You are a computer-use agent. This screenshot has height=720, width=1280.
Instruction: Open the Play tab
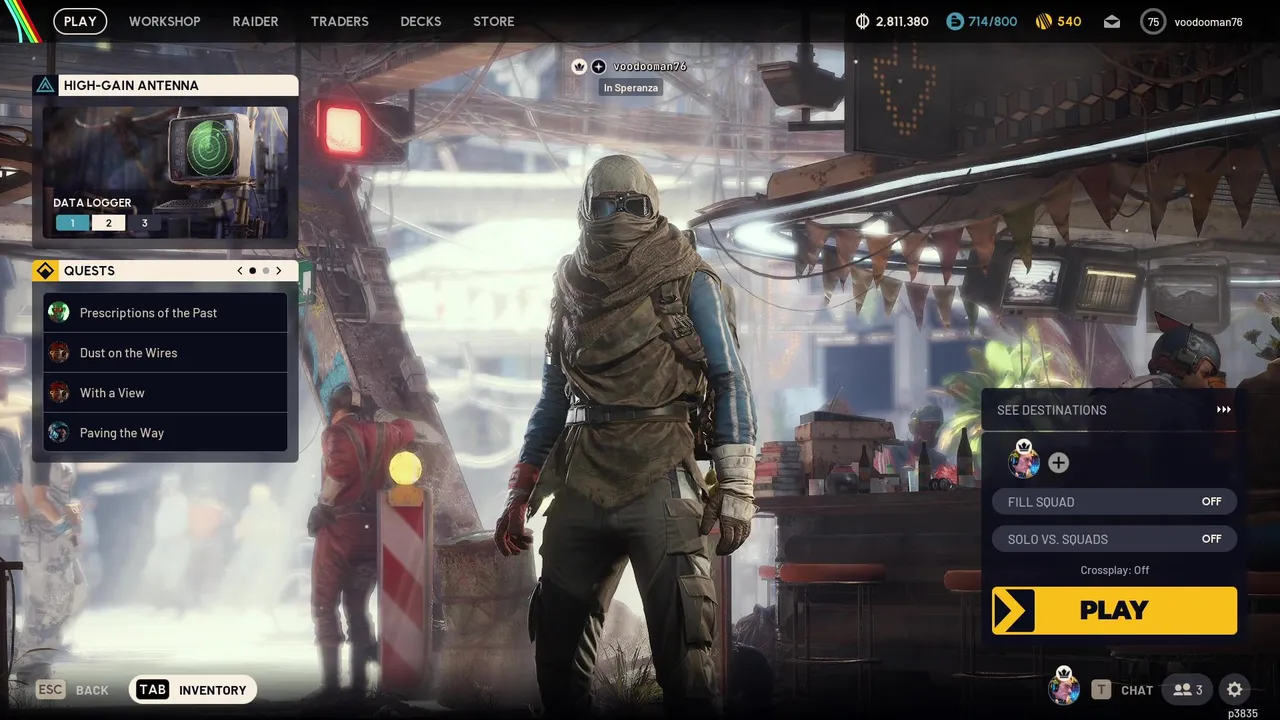point(80,21)
